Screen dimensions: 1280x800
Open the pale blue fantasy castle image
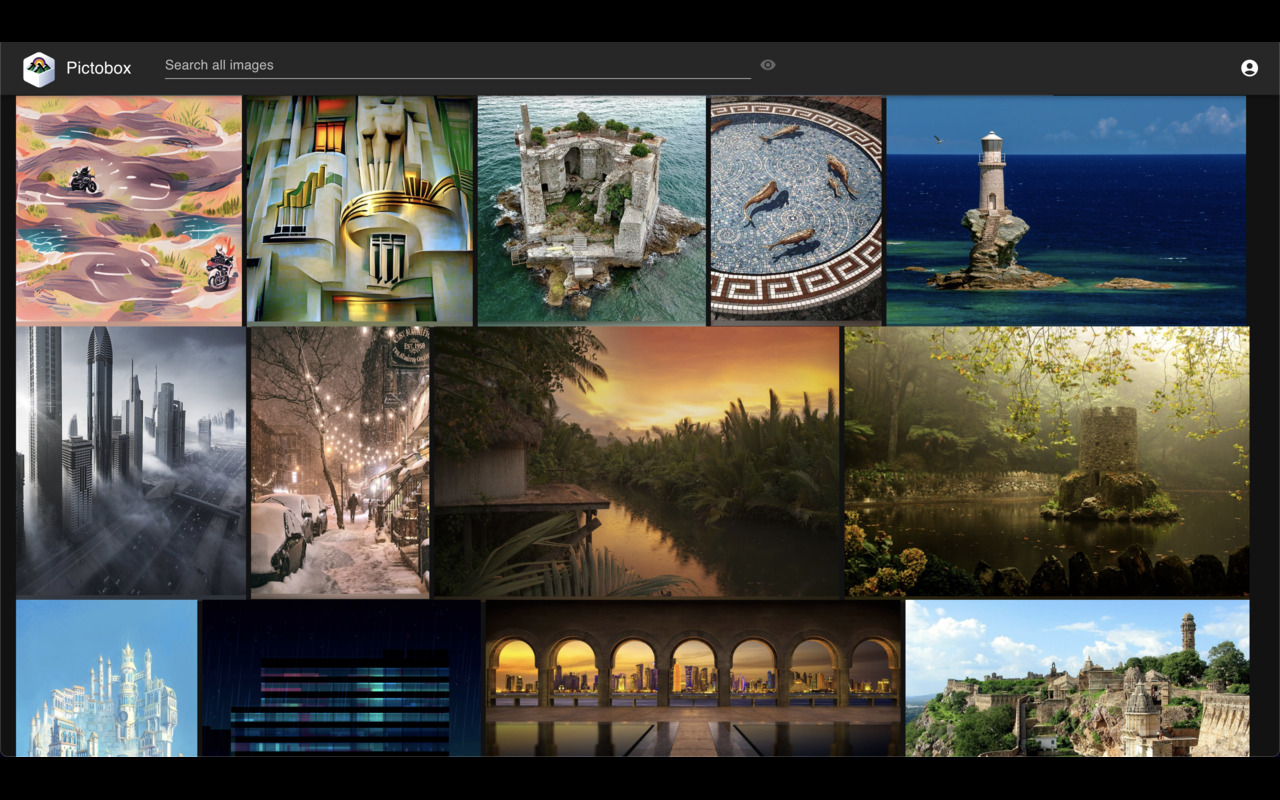107,678
